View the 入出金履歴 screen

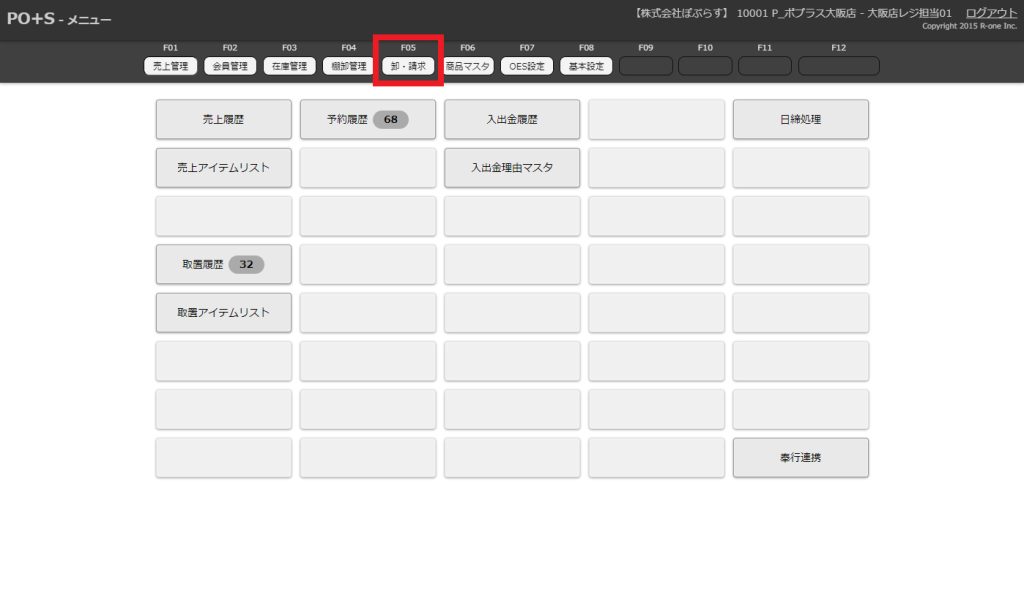(512, 119)
